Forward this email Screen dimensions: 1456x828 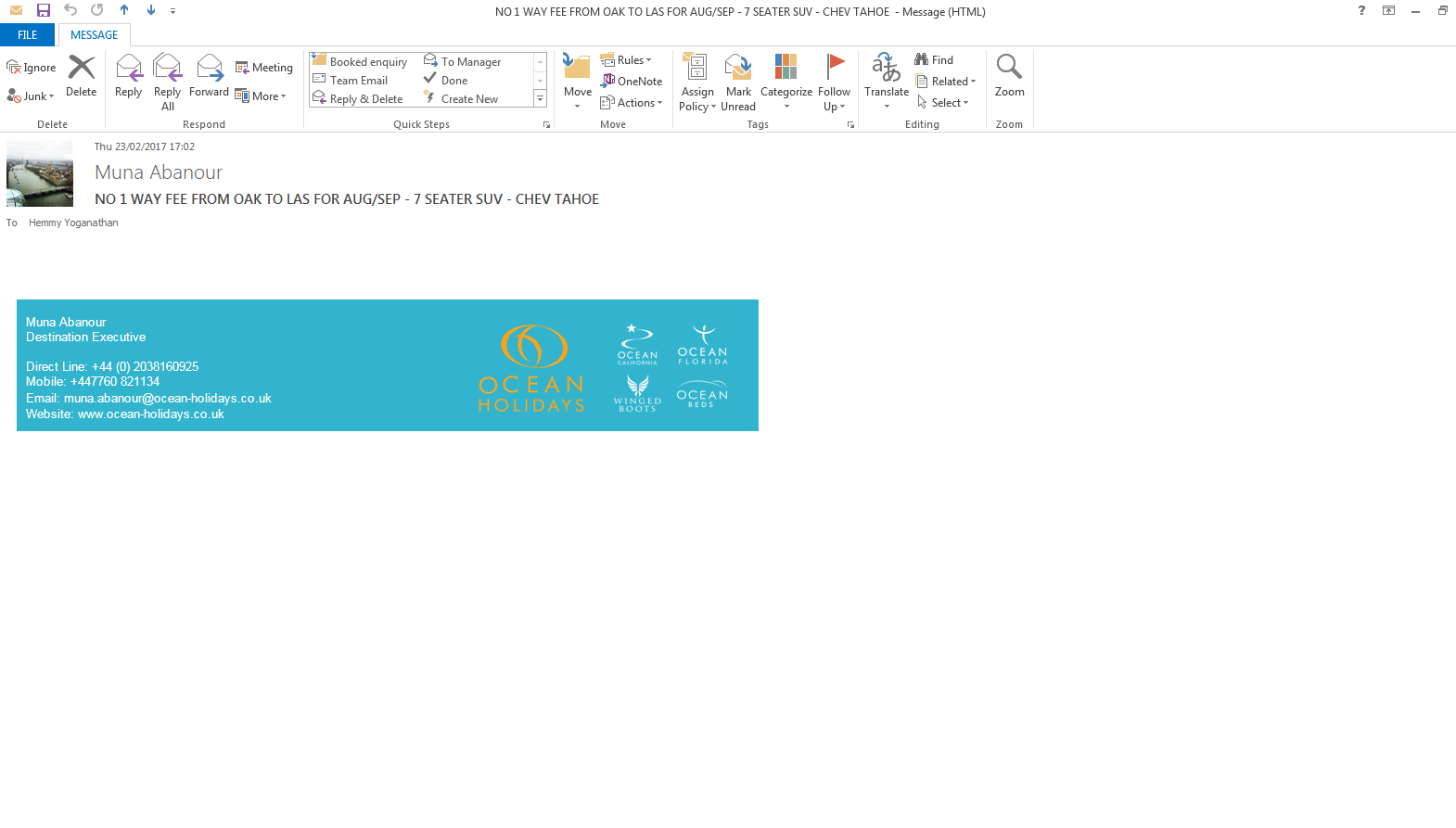(x=210, y=76)
